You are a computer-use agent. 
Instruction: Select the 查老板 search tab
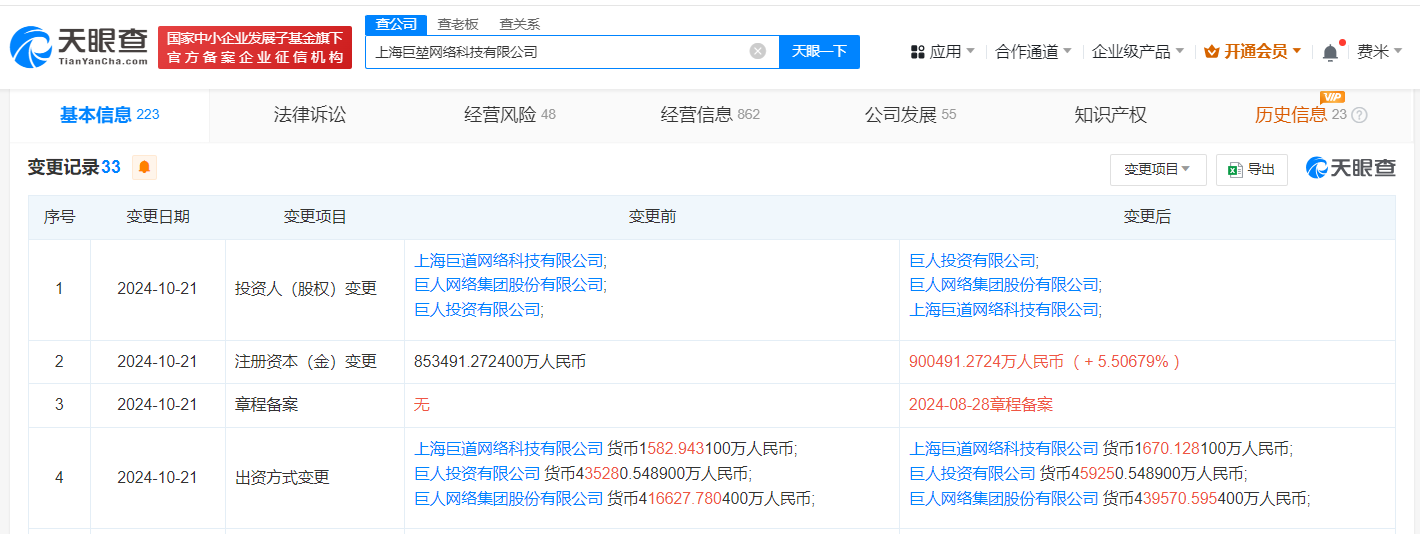(458, 24)
